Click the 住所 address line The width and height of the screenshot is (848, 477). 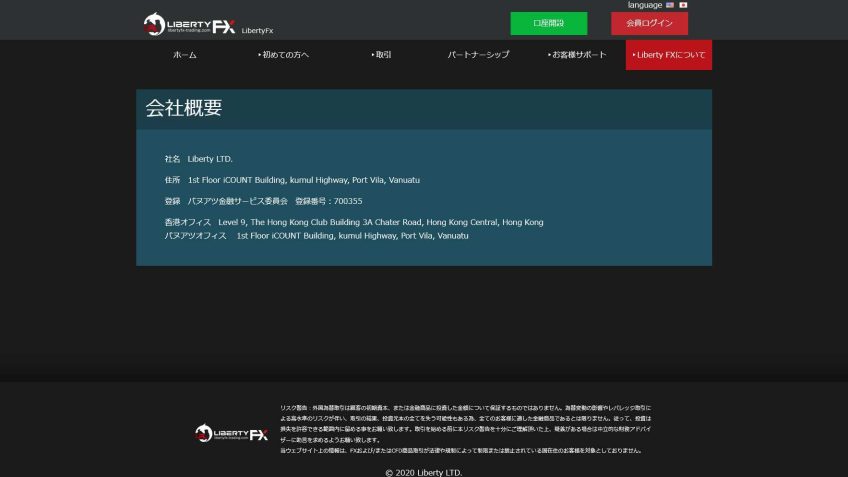[292, 180]
